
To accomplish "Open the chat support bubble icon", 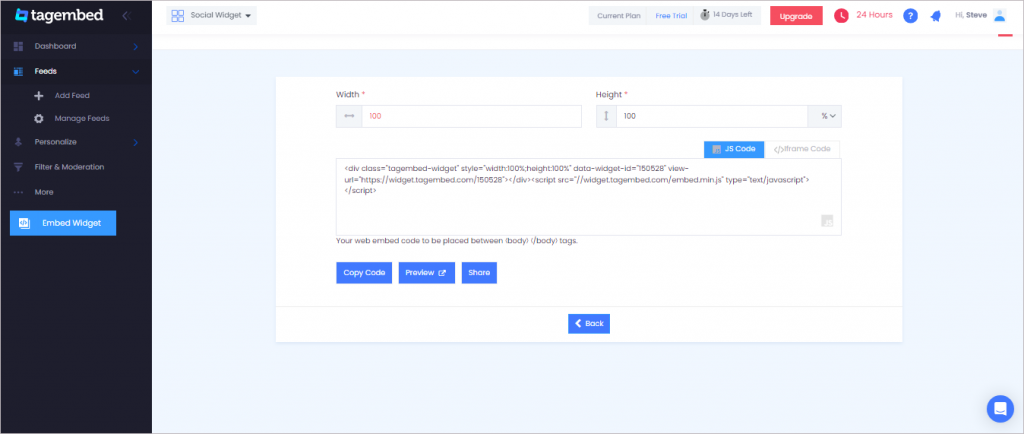I will coord(1000,409).
